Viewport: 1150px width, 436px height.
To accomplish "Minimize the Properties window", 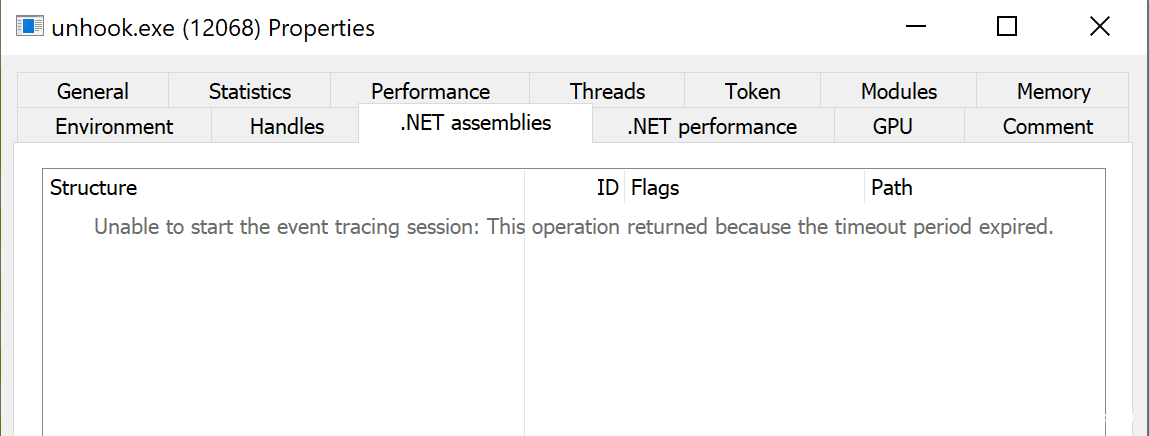I will point(914,27).
